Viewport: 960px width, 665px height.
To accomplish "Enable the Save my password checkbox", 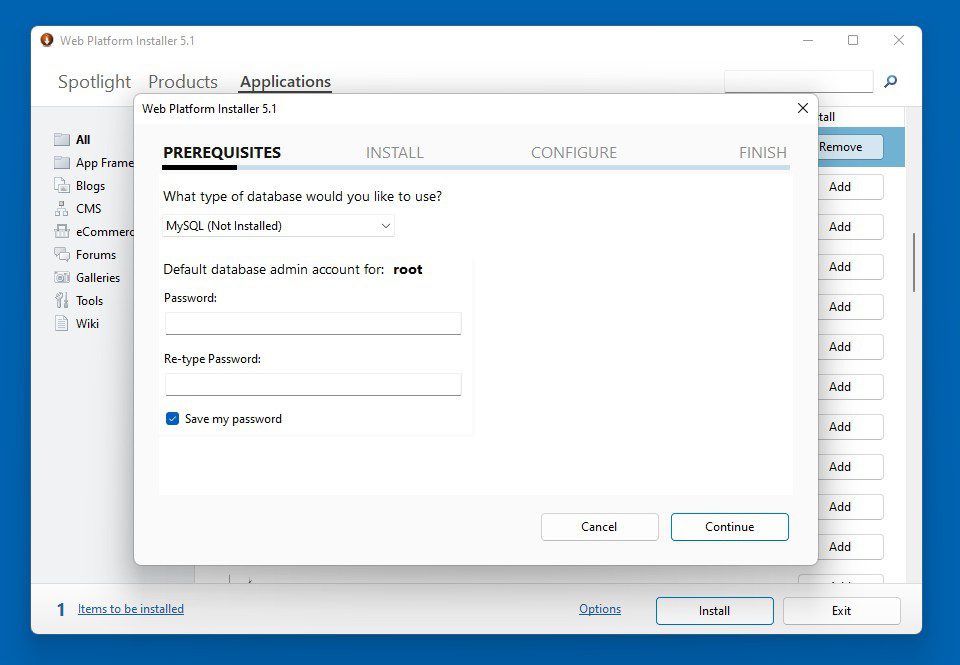I will [172, 419].
